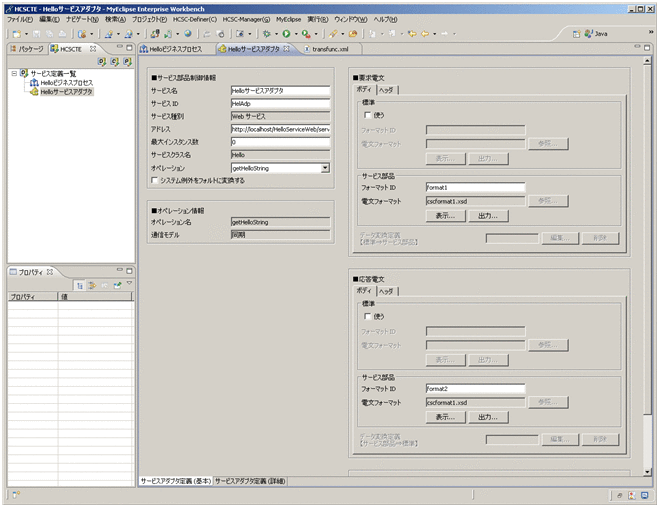
Task: Click Show Categories icon in プロパティ panel
Action: point(79,285)
